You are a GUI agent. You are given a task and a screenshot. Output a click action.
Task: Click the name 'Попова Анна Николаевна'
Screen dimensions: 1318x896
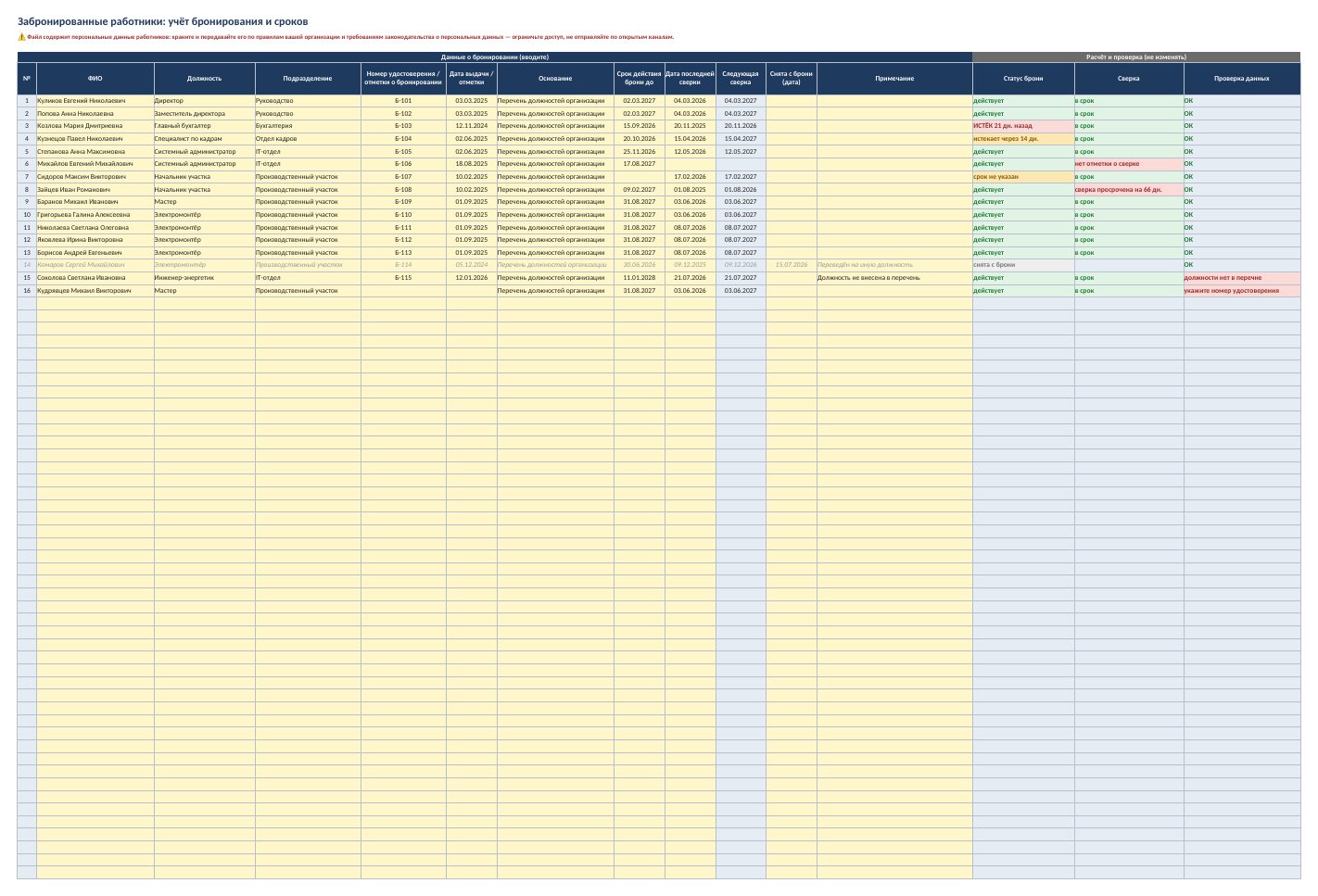point(95,114)
